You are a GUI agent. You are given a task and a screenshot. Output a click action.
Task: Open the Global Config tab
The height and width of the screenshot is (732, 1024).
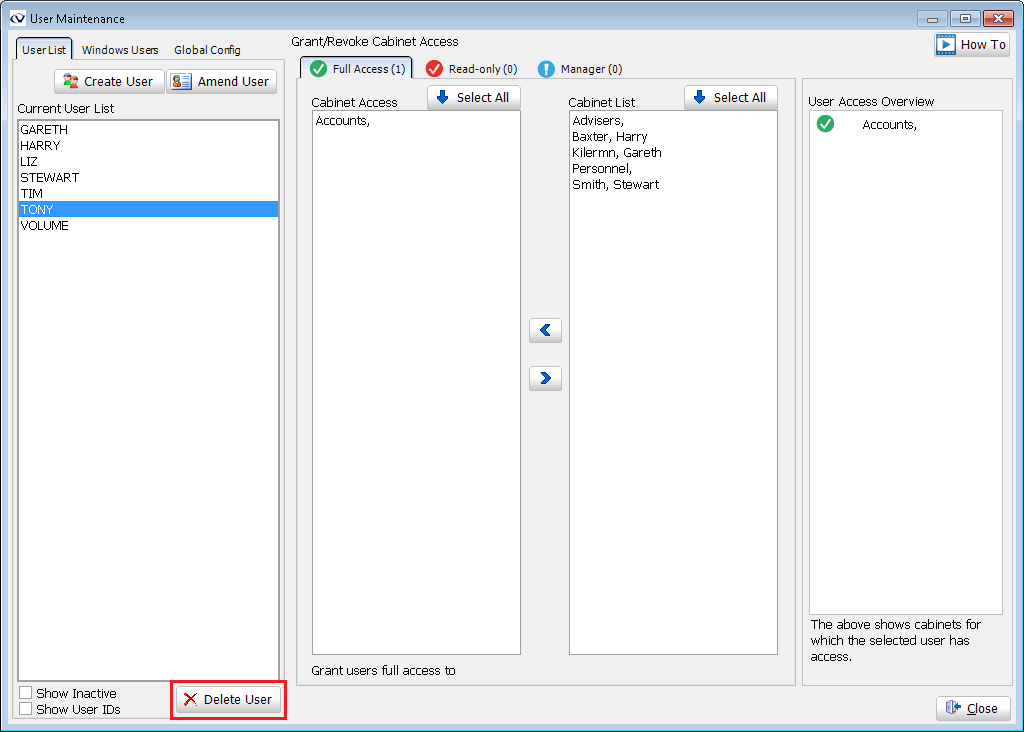coord(207,50)
